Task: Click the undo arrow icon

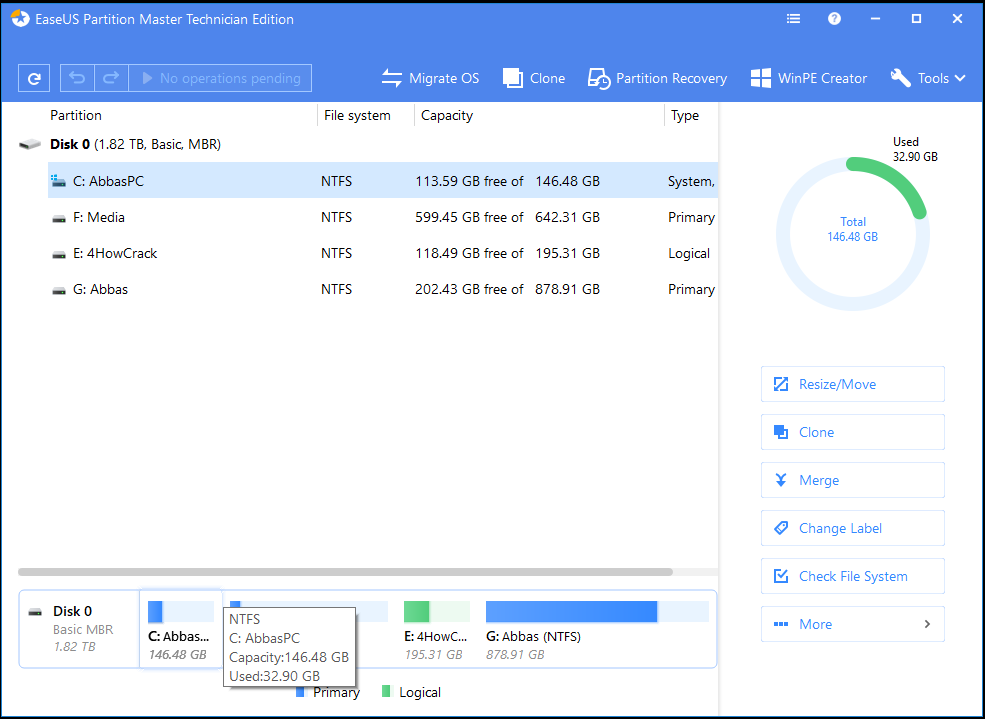Action: pos(77,78)
